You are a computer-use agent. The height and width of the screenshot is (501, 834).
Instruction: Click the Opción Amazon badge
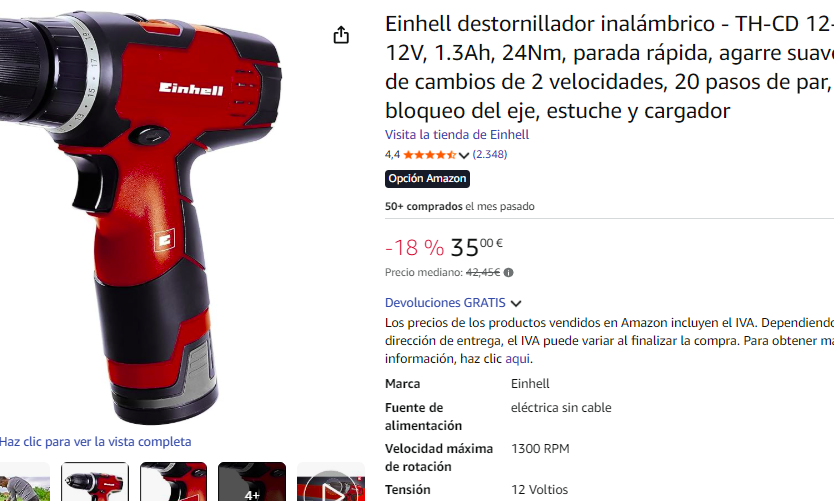coord(427,179)
